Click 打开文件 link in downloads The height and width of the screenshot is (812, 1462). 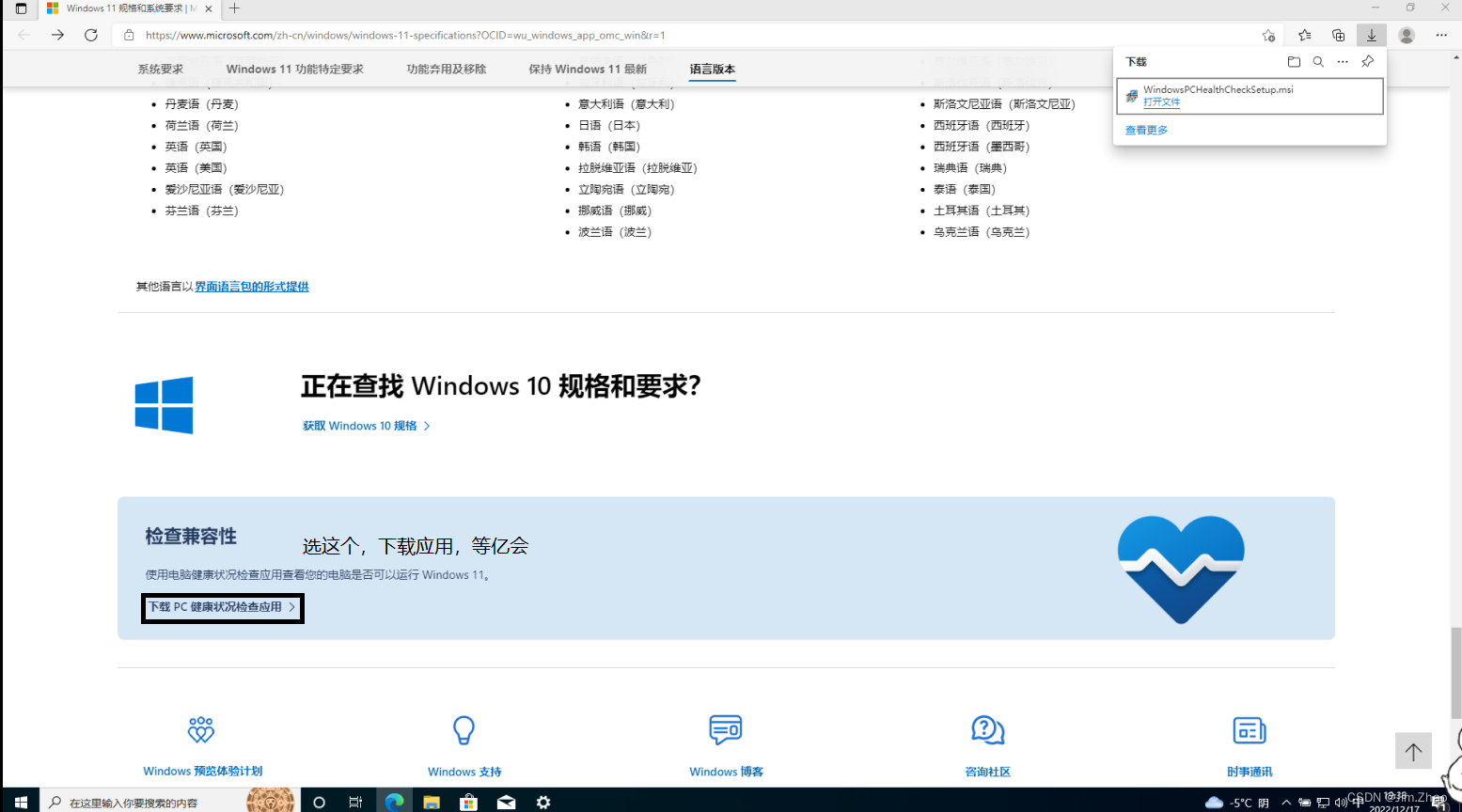tap(1161, 101)
